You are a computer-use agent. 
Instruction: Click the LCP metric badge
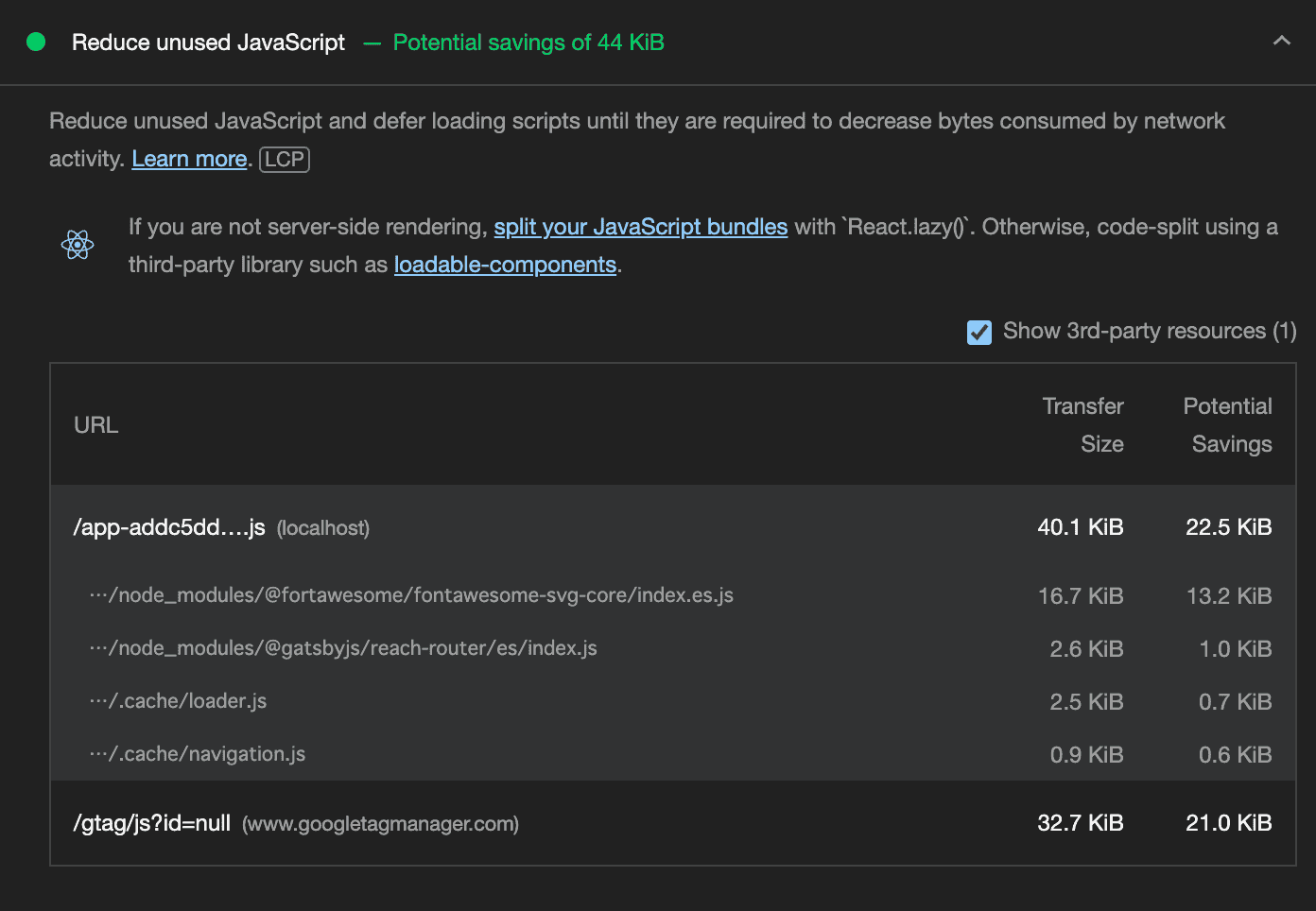tap(285, 159)
